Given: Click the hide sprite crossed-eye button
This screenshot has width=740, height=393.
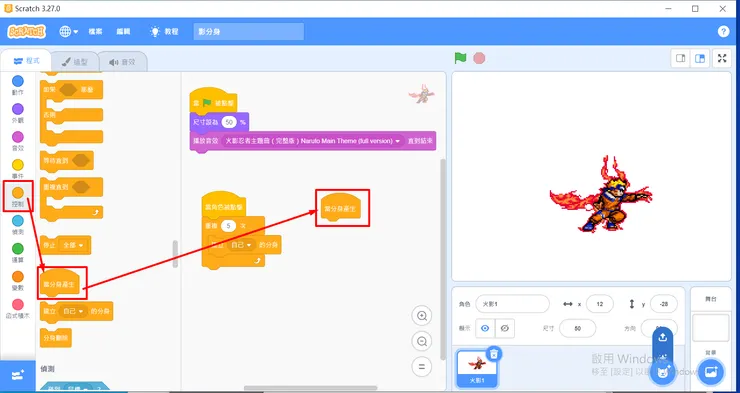Looking at the screenshot, I should click(x=505, y=328).
